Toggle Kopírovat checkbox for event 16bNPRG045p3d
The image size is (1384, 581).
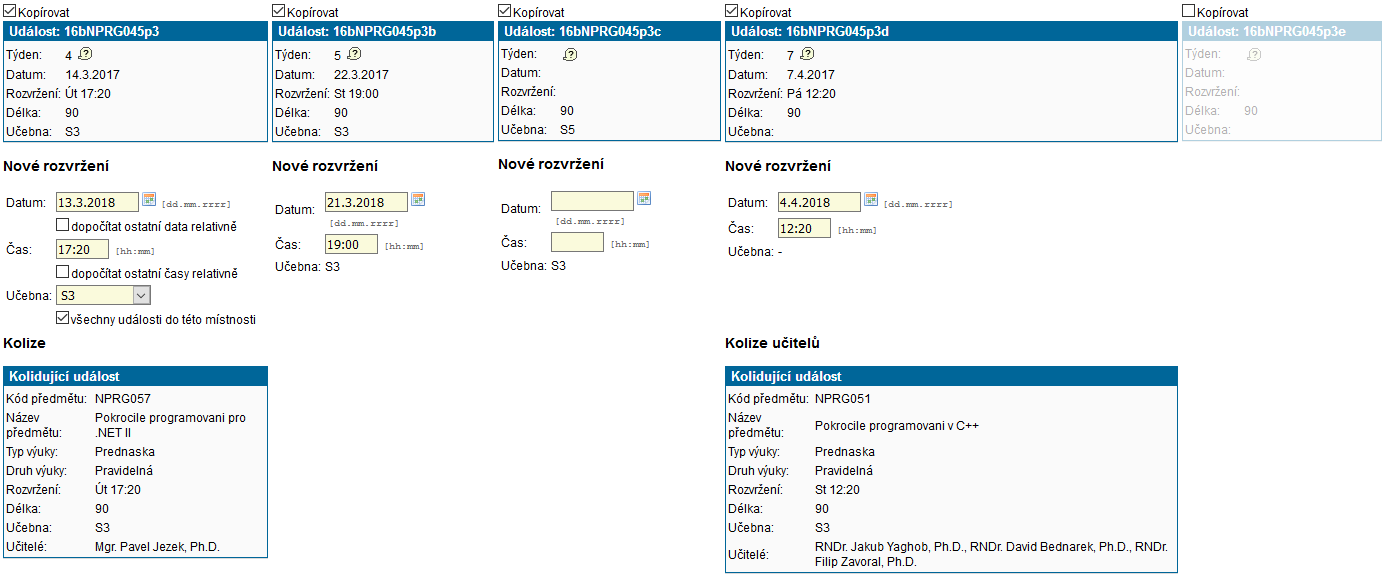pyautogui.click(x=732, y=11)
